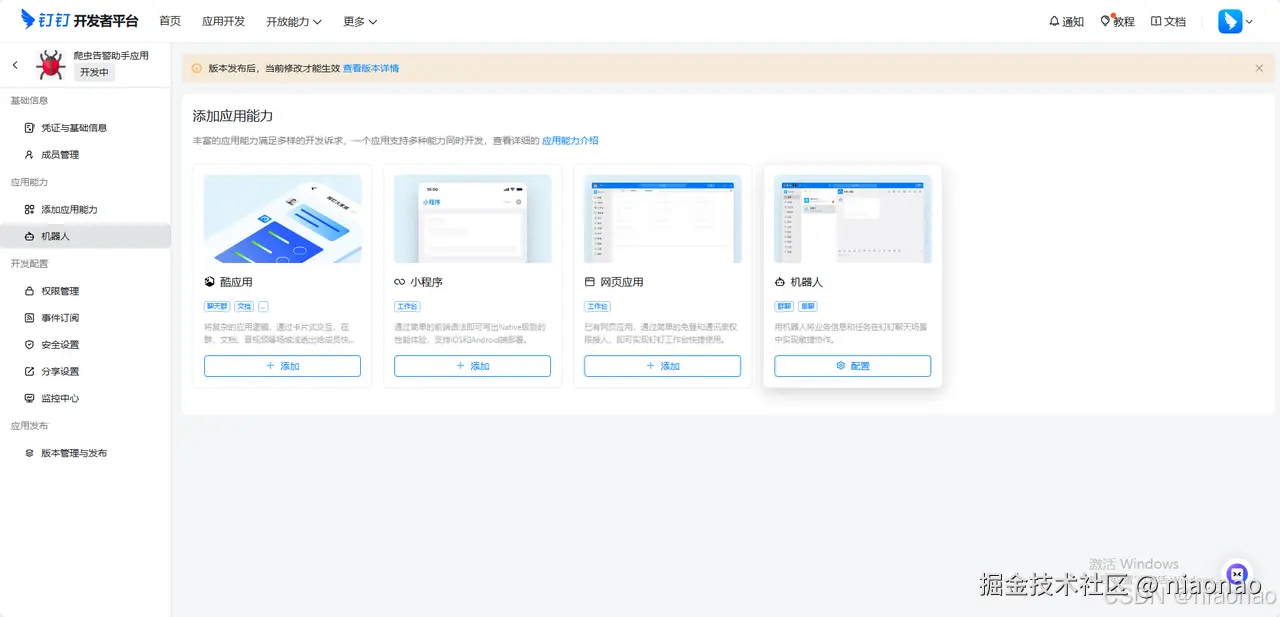
Task: Click the 配置 button for 机器人
Action: click(851, 366)
